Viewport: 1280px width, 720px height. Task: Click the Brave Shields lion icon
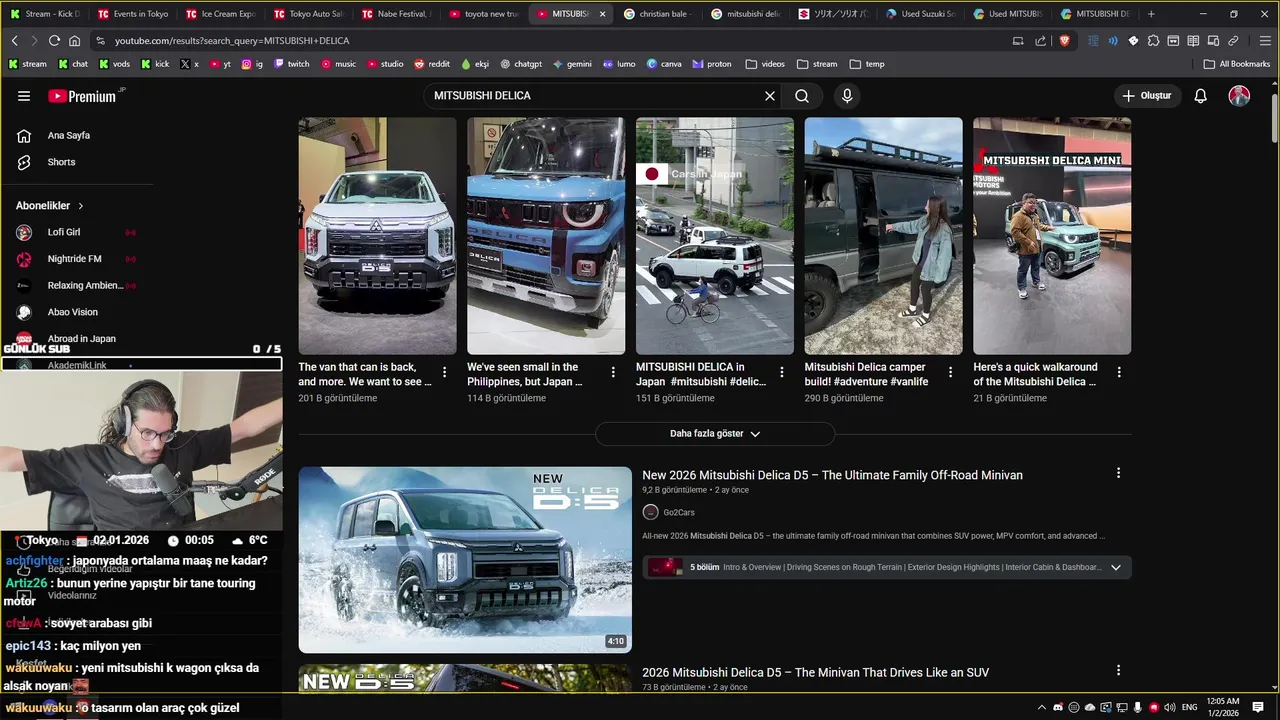click(1064, 41)
